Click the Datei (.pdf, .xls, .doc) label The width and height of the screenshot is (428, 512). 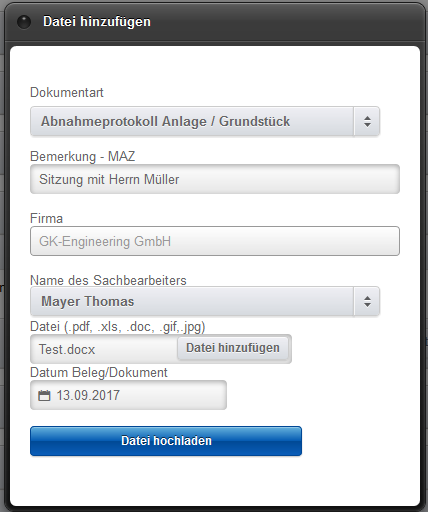(x=118, y=327)
